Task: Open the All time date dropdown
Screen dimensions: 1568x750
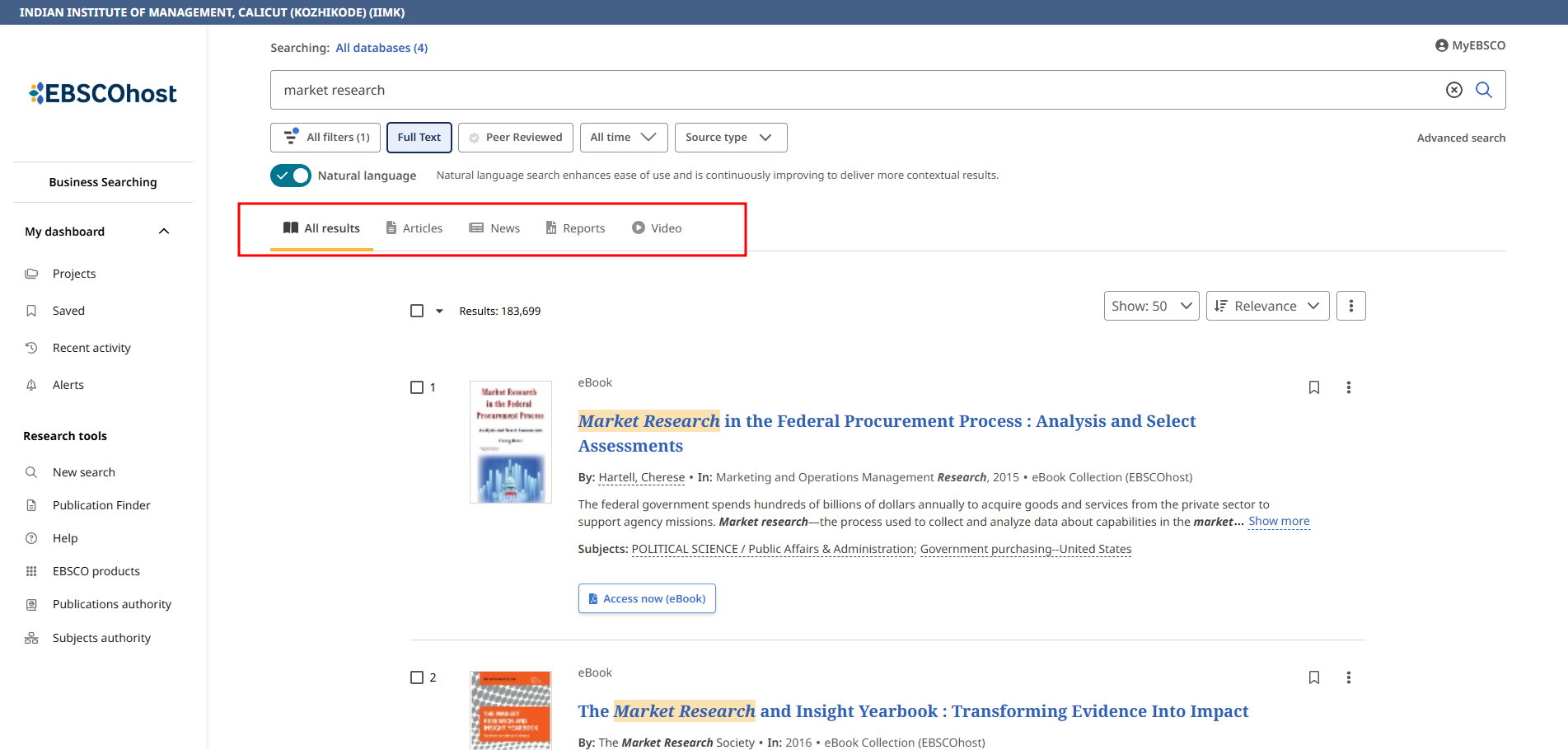Action: click(623, 138)
